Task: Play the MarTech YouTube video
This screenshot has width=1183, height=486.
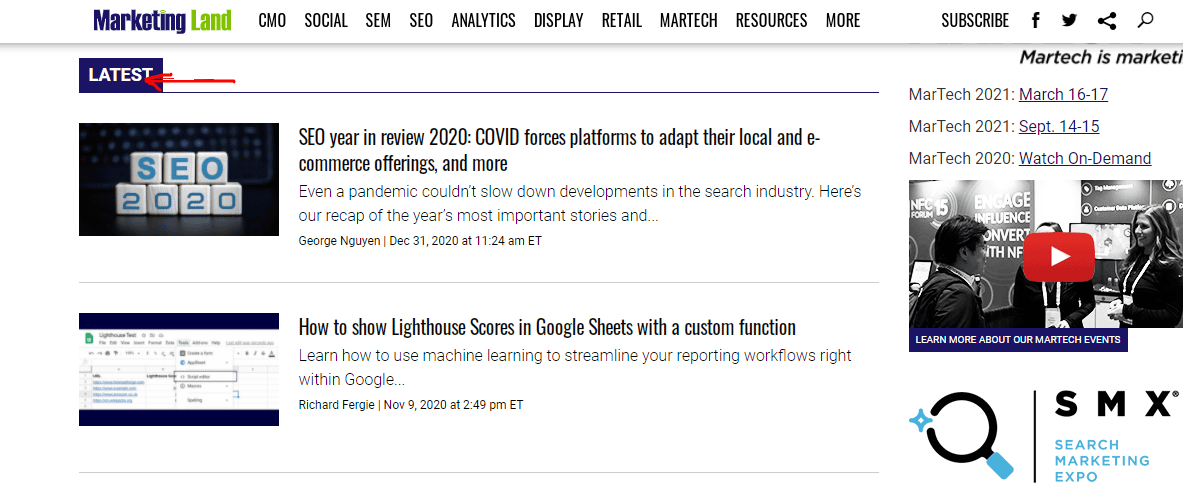Action: pyautogui.click(x=1059, y=257)
